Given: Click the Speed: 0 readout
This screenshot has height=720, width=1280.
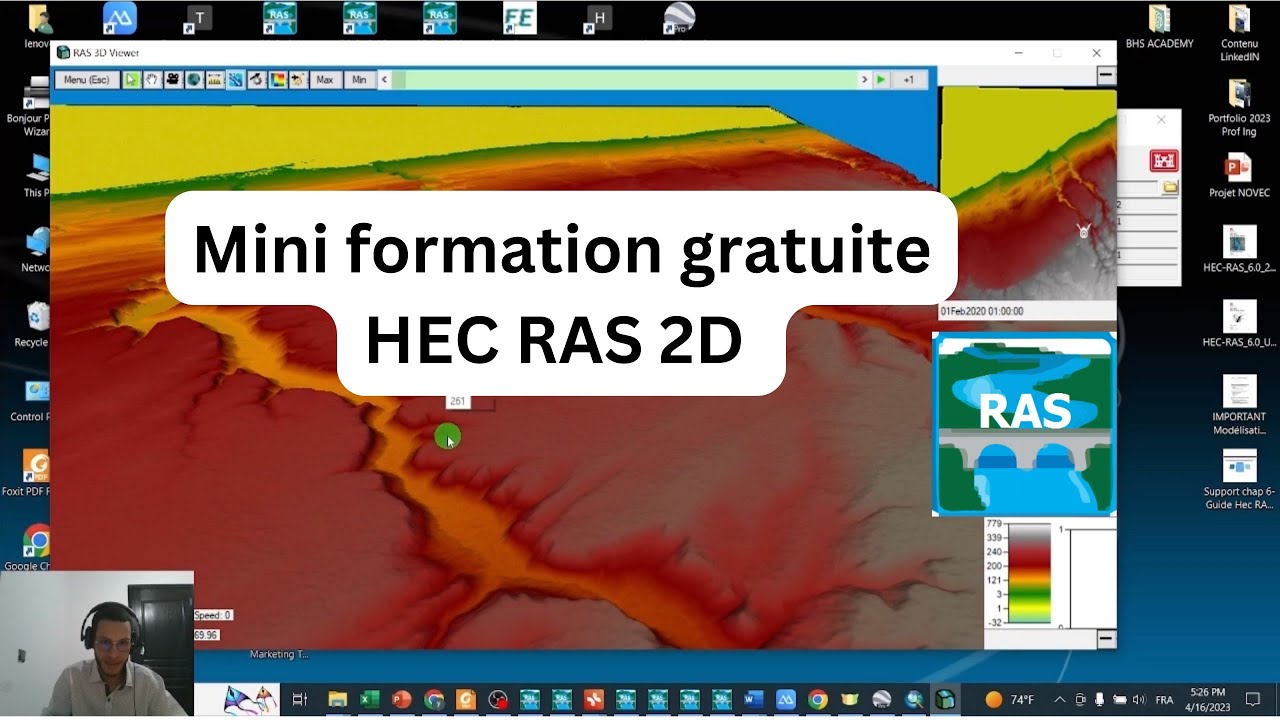Looking at the screenshot, I should (212, 615).
